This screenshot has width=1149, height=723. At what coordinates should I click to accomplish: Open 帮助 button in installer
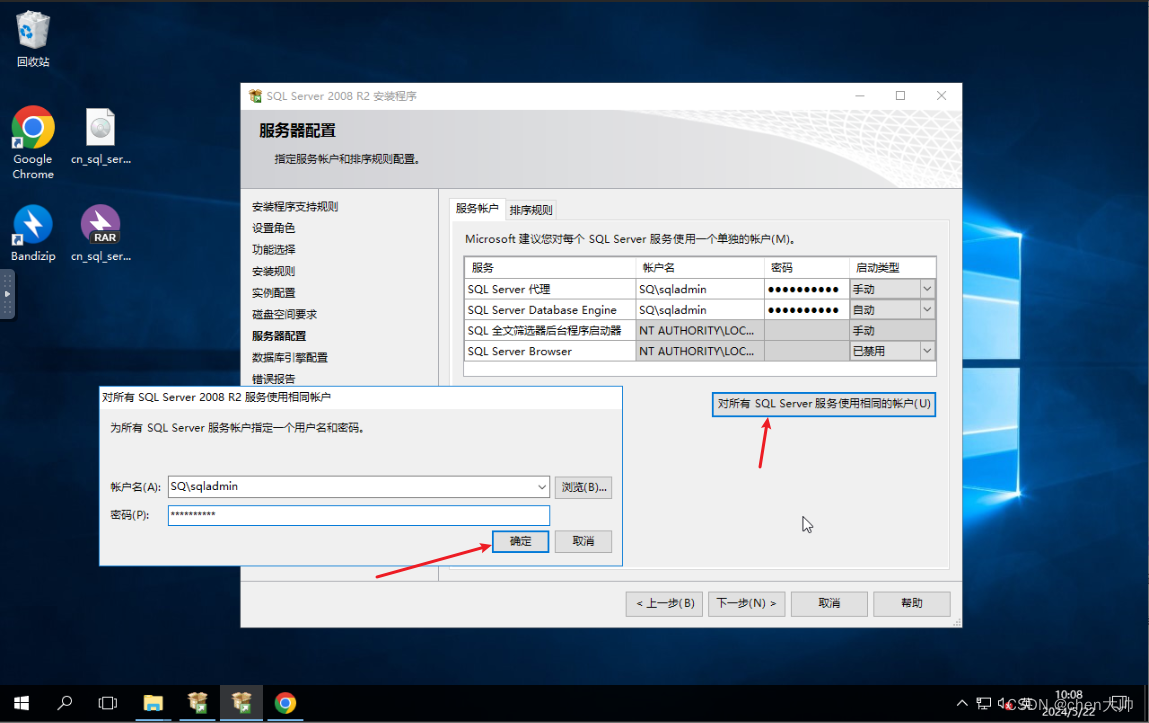tap(912, 604)
